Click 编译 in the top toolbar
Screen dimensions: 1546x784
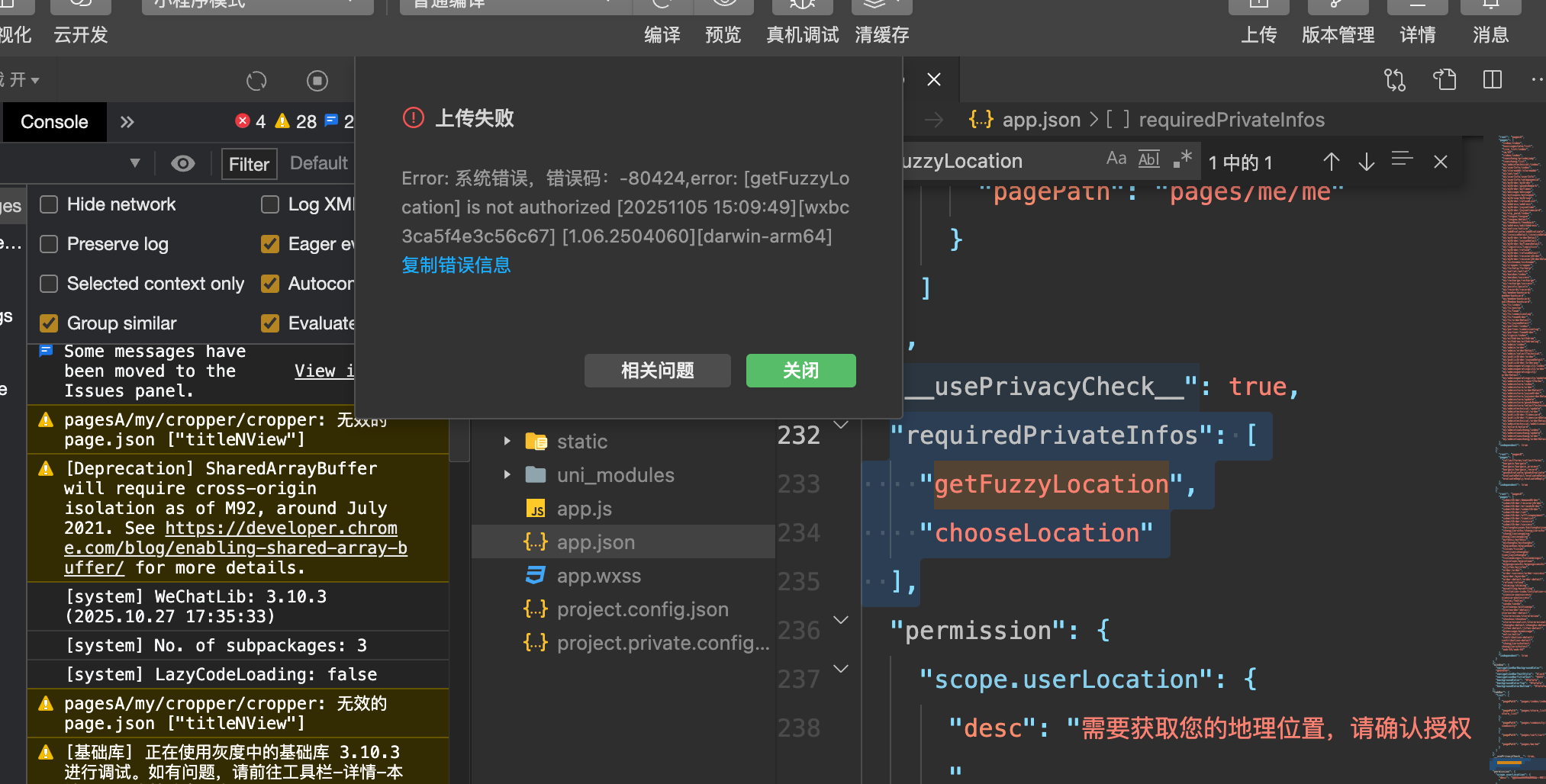(662, 35)
